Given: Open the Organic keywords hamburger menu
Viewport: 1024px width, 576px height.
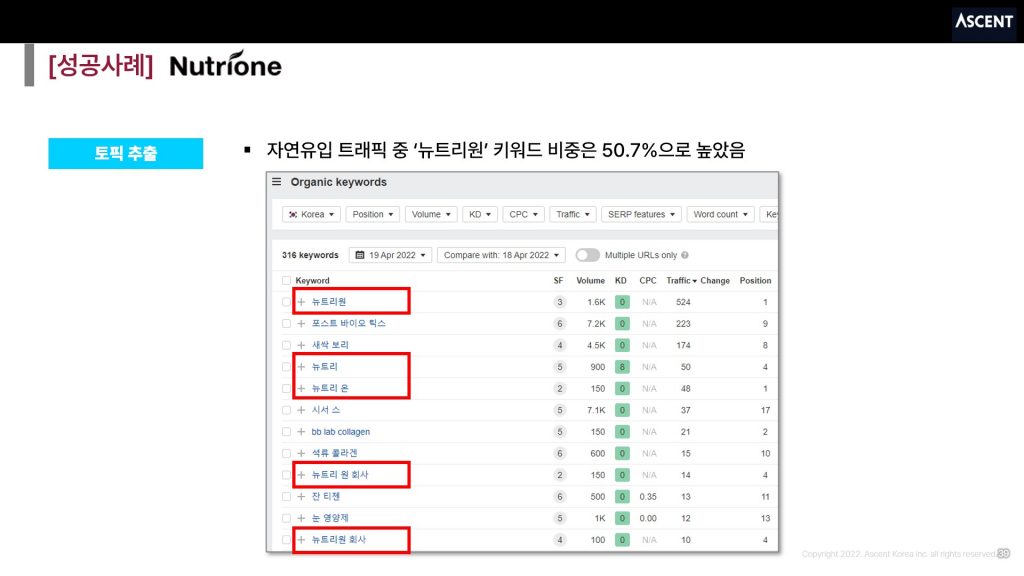Looking at the screenshot, I should [x=277, y=182].
